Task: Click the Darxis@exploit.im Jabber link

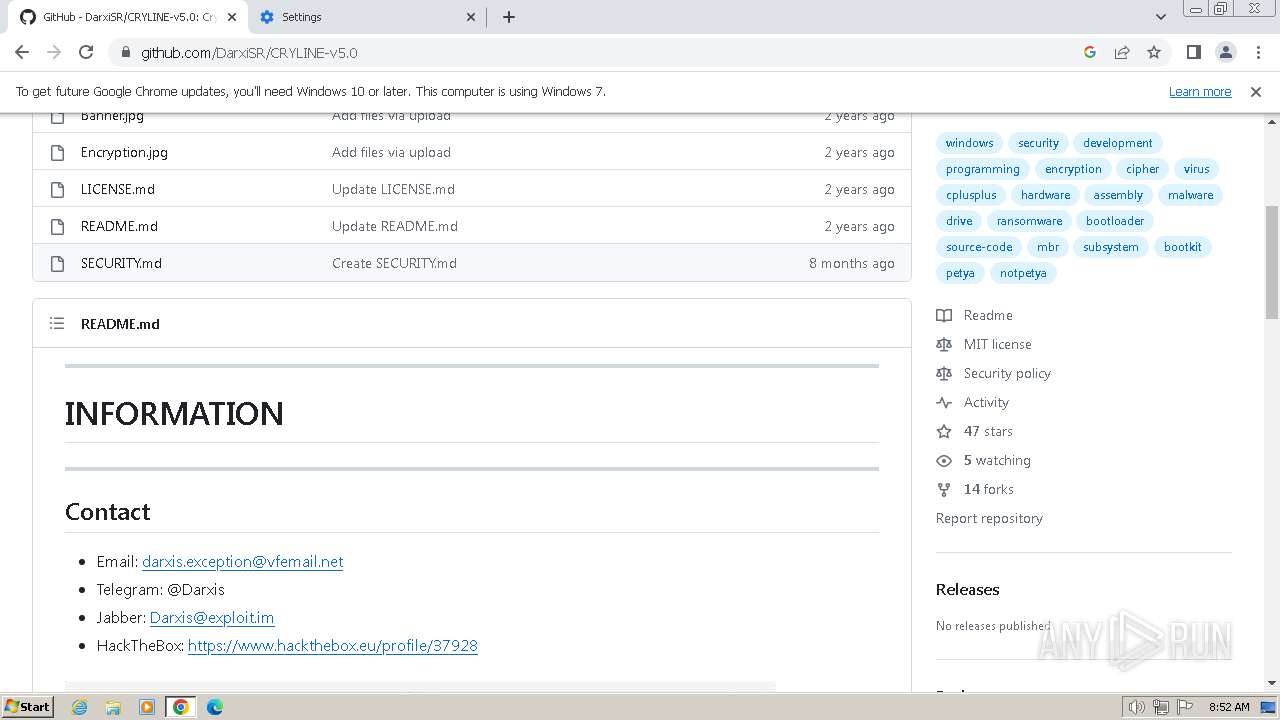Action: coord(212,617)
